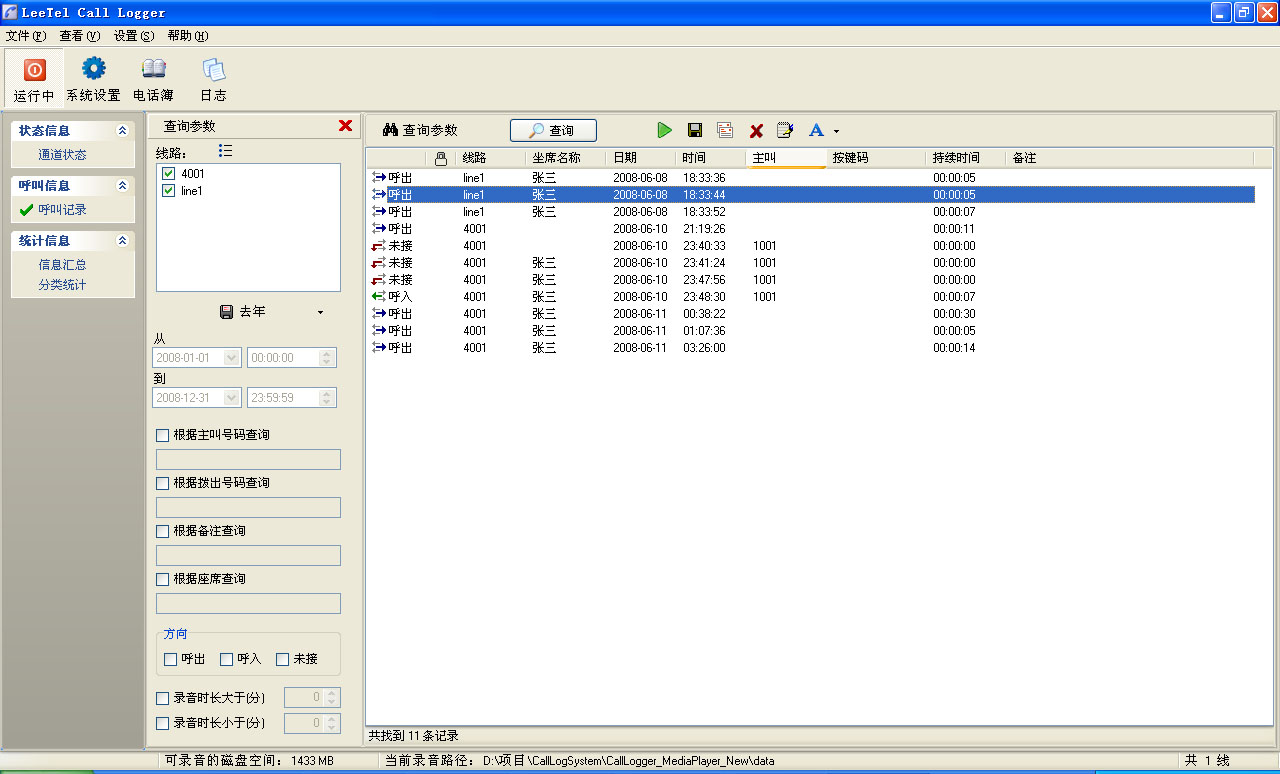
Task: Open 信息汇总 statistics link
Action: pos(62,265)
